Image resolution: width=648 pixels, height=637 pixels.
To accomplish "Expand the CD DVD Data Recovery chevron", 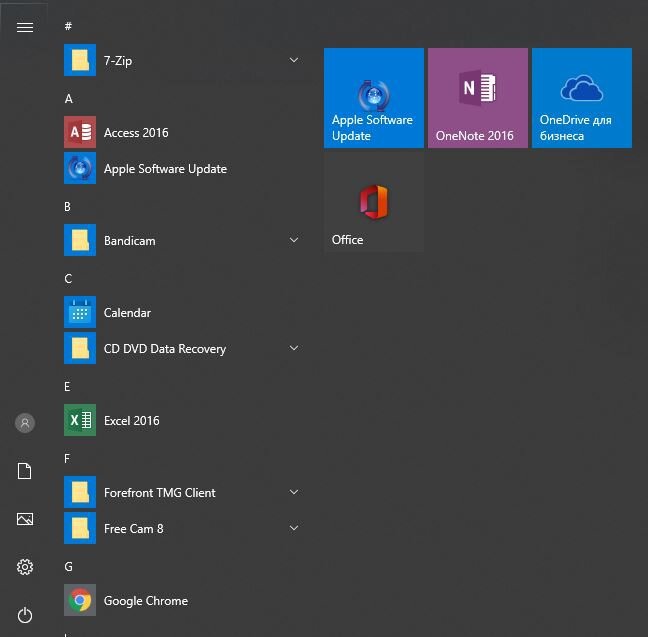I will 294,348.
